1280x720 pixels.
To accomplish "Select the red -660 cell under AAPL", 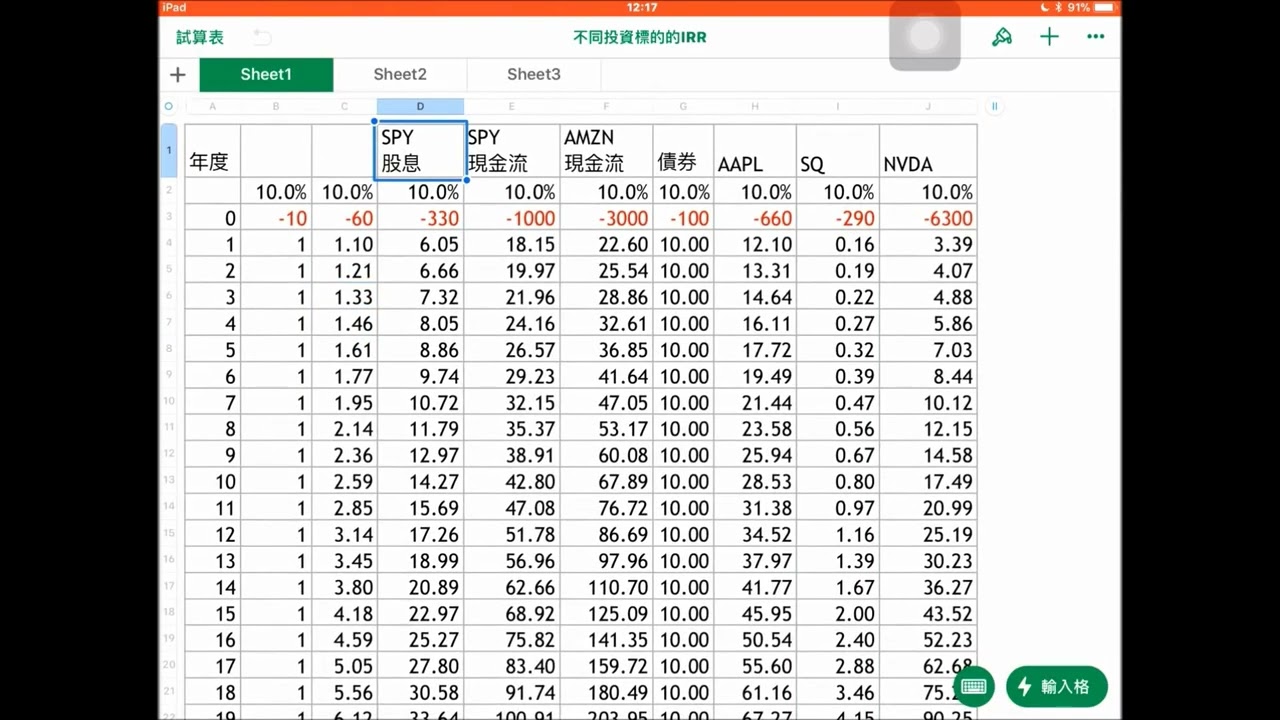I will click(755, 218).
